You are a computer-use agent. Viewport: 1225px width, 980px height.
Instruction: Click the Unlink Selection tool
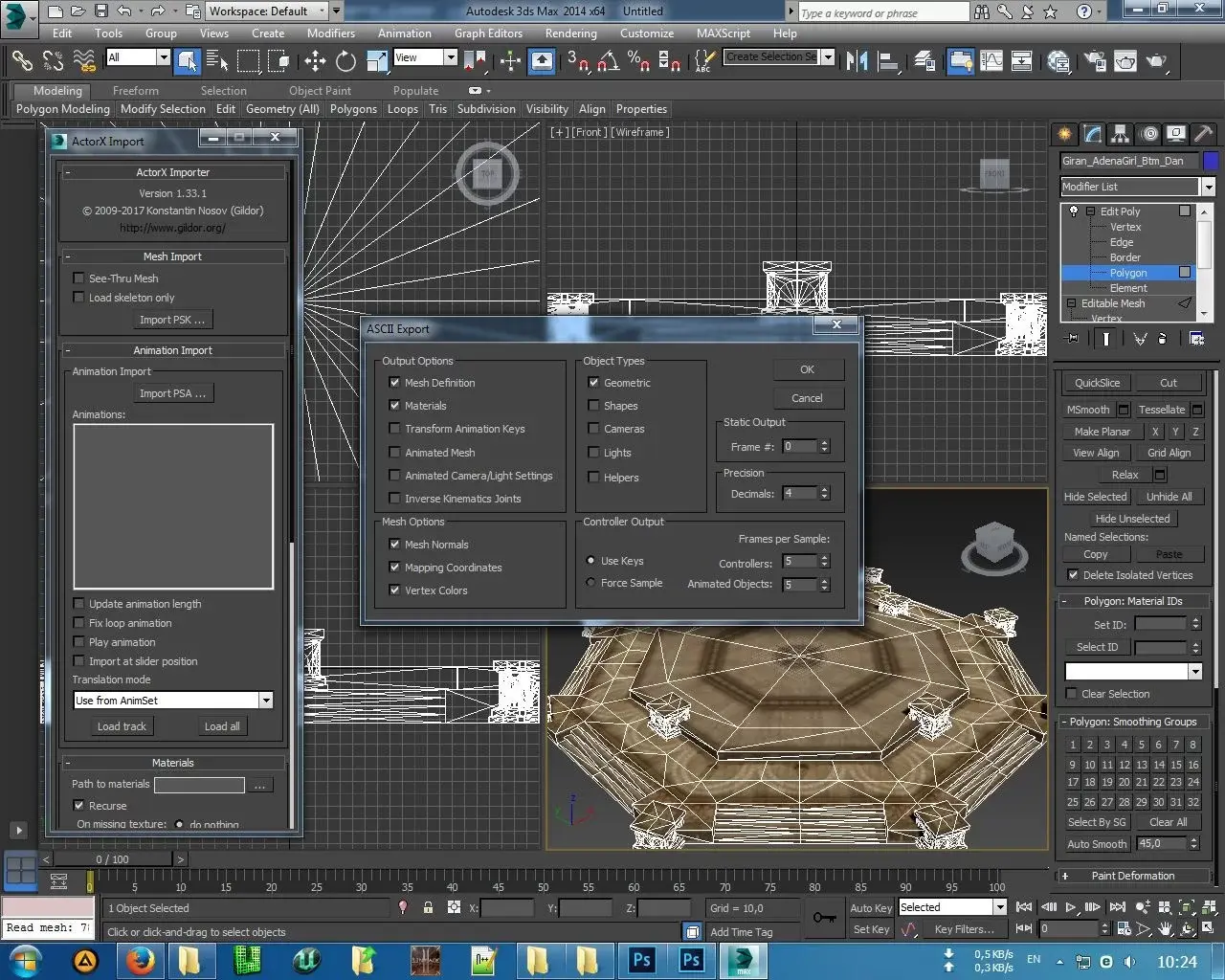coord(53,62)
